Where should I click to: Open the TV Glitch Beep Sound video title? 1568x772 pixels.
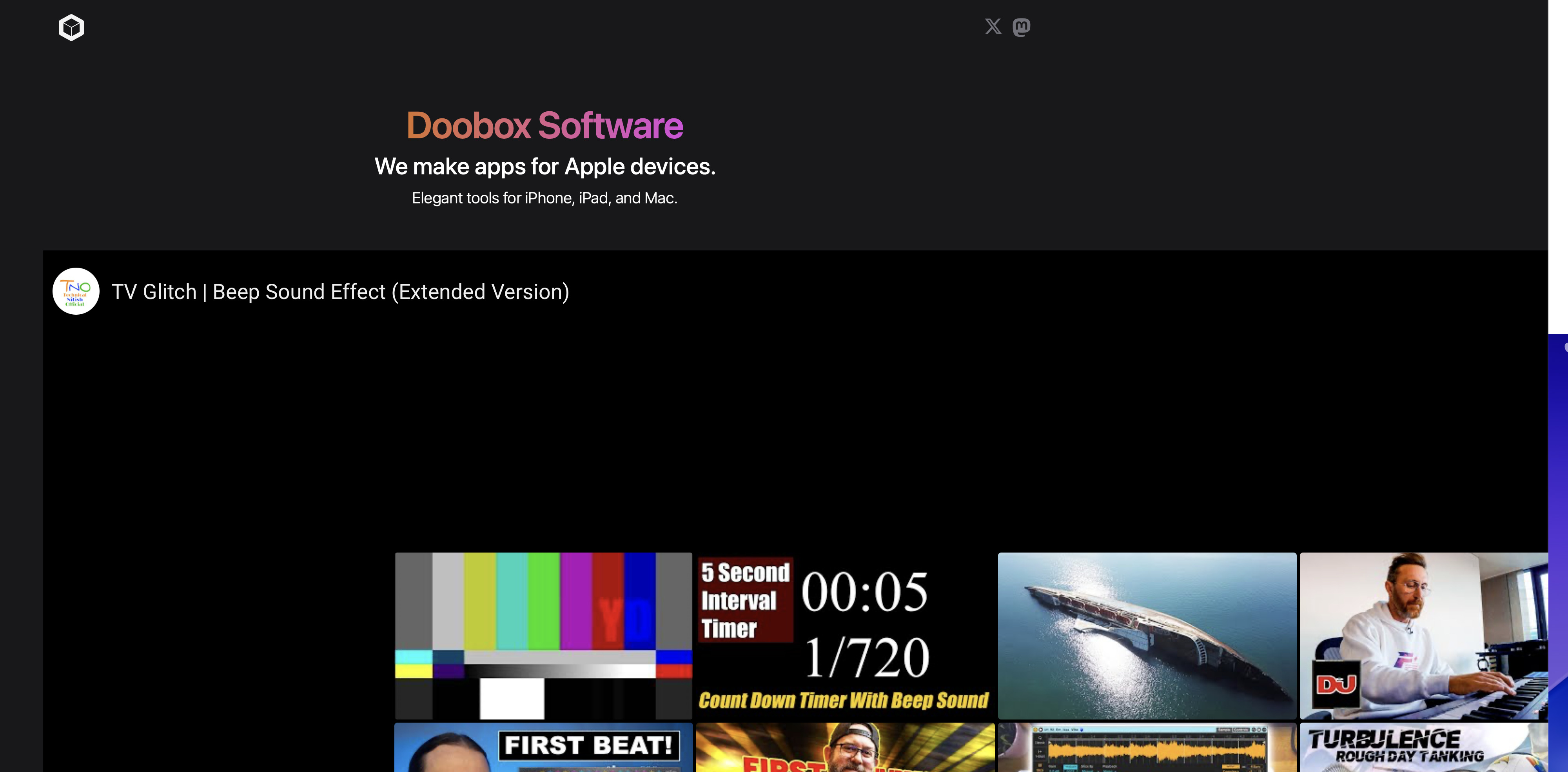pyautogui.click(x=340, y=292)
